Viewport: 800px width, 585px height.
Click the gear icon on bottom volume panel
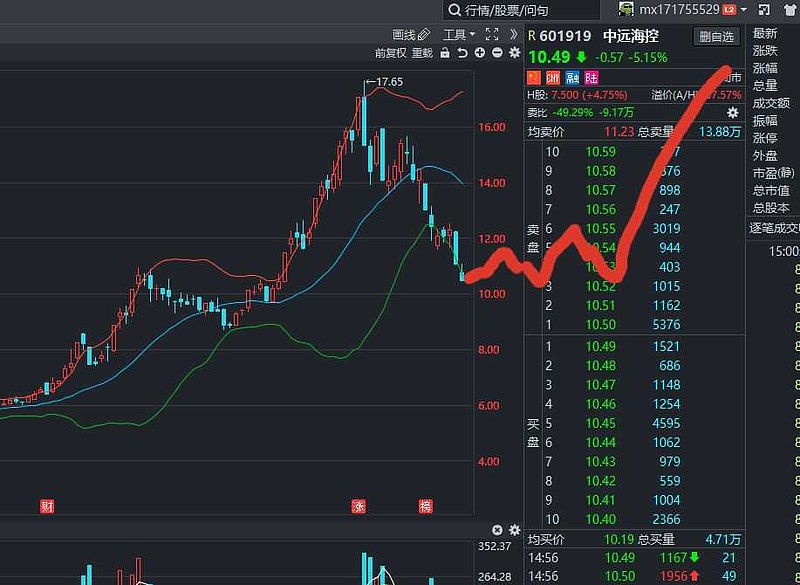[514, 530]
